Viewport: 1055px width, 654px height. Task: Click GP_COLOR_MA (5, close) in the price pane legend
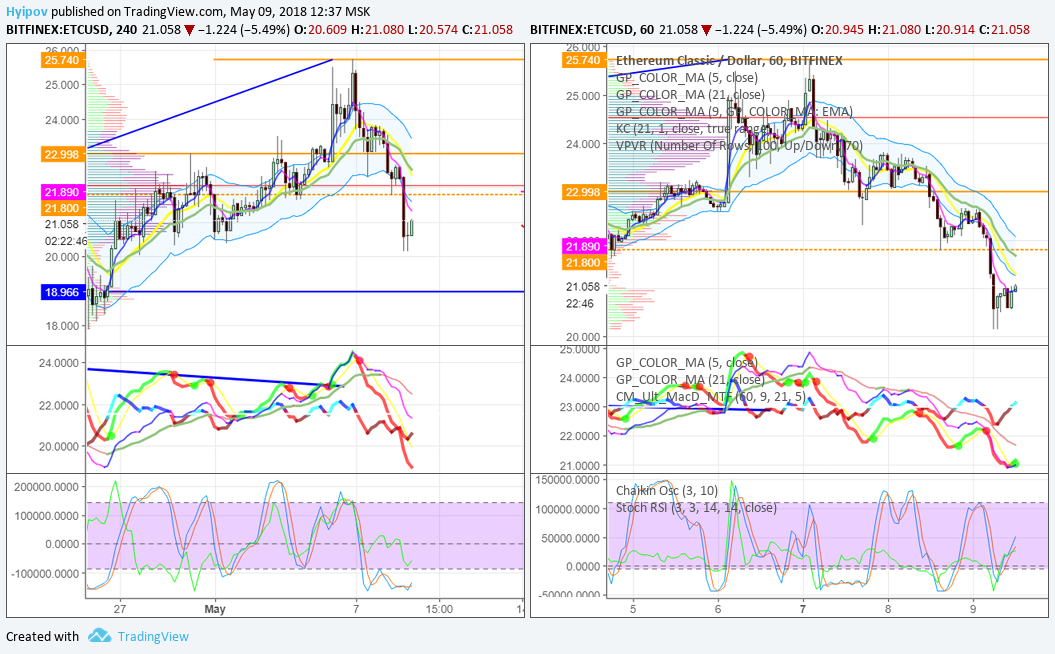coord(686,77)
